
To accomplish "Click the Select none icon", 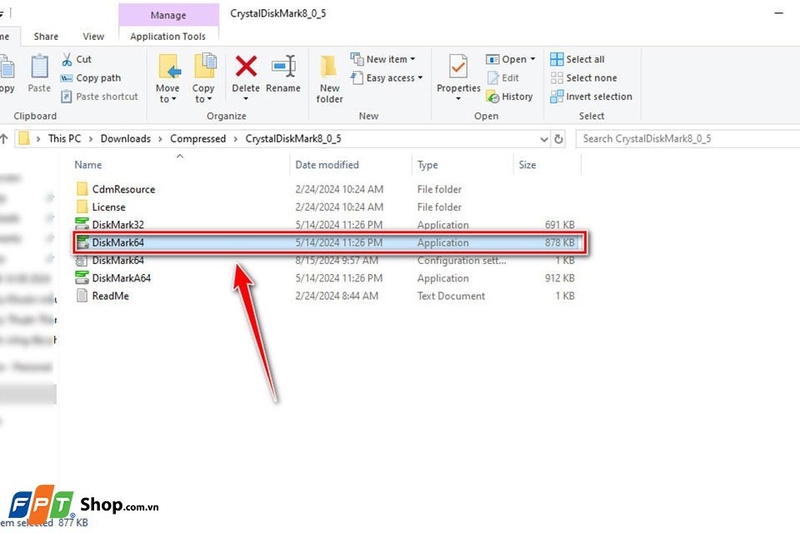I will (x=557, y=78).
